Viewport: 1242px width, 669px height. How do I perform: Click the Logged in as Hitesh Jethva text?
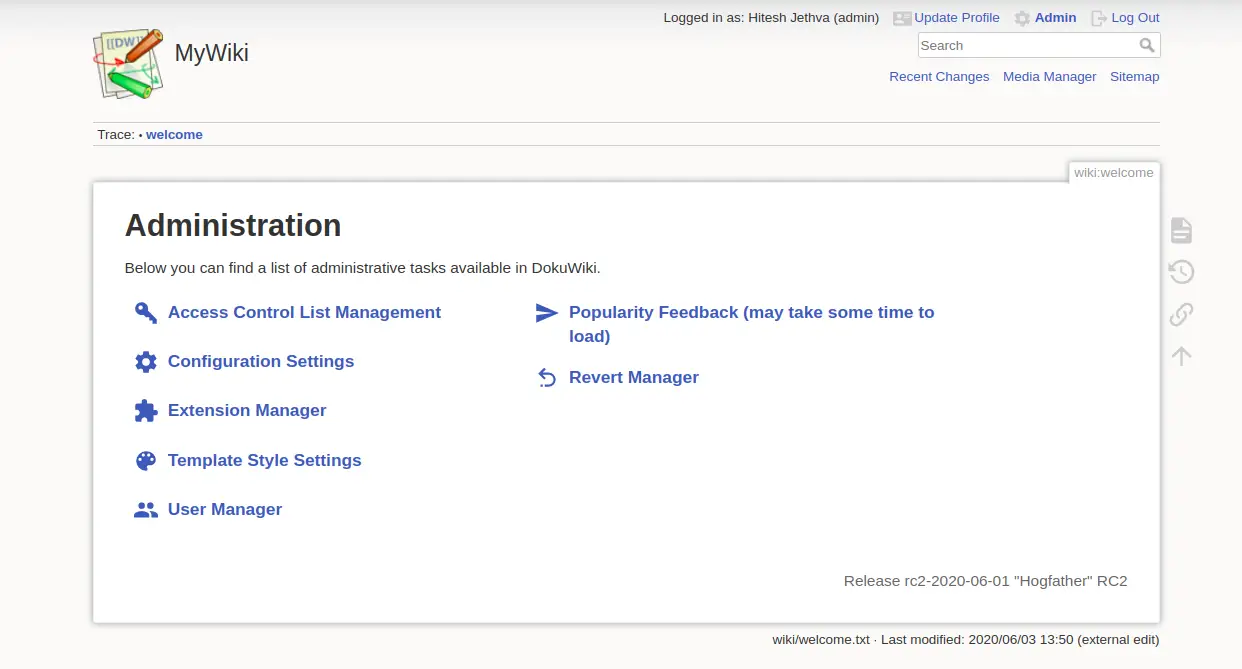(771, 18)
